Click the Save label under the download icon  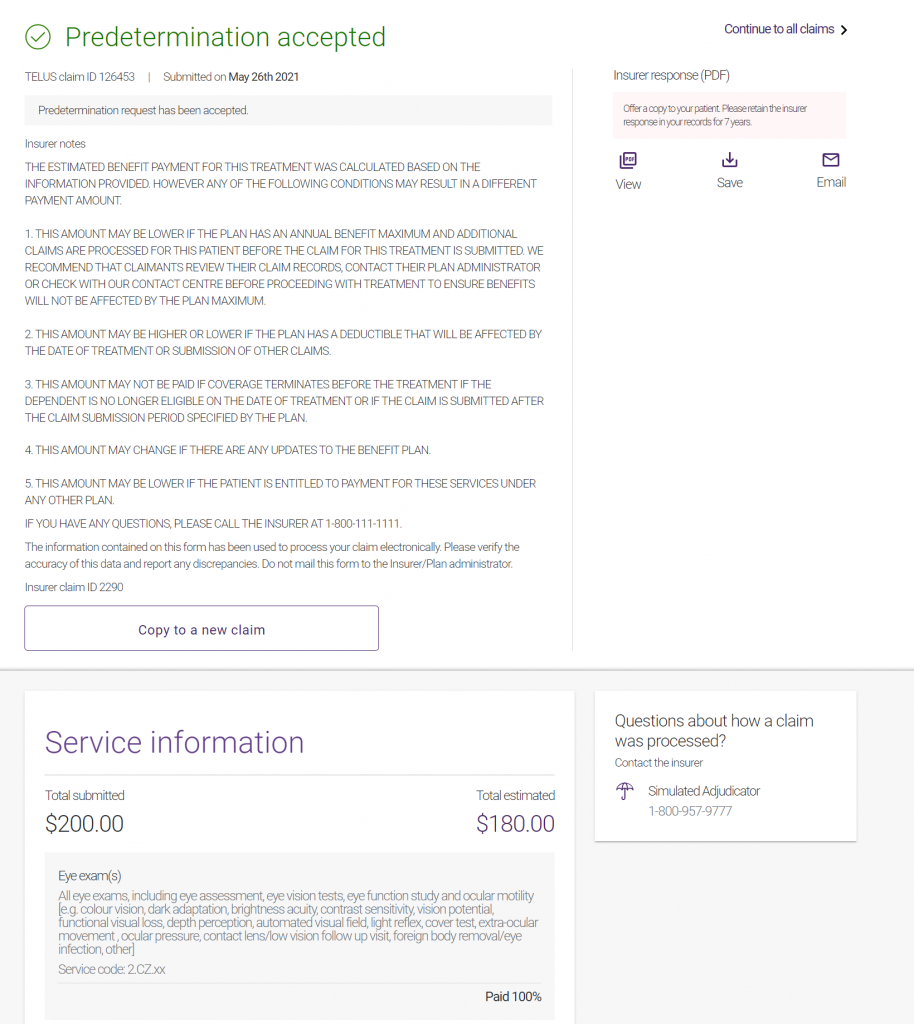(730, 183)
